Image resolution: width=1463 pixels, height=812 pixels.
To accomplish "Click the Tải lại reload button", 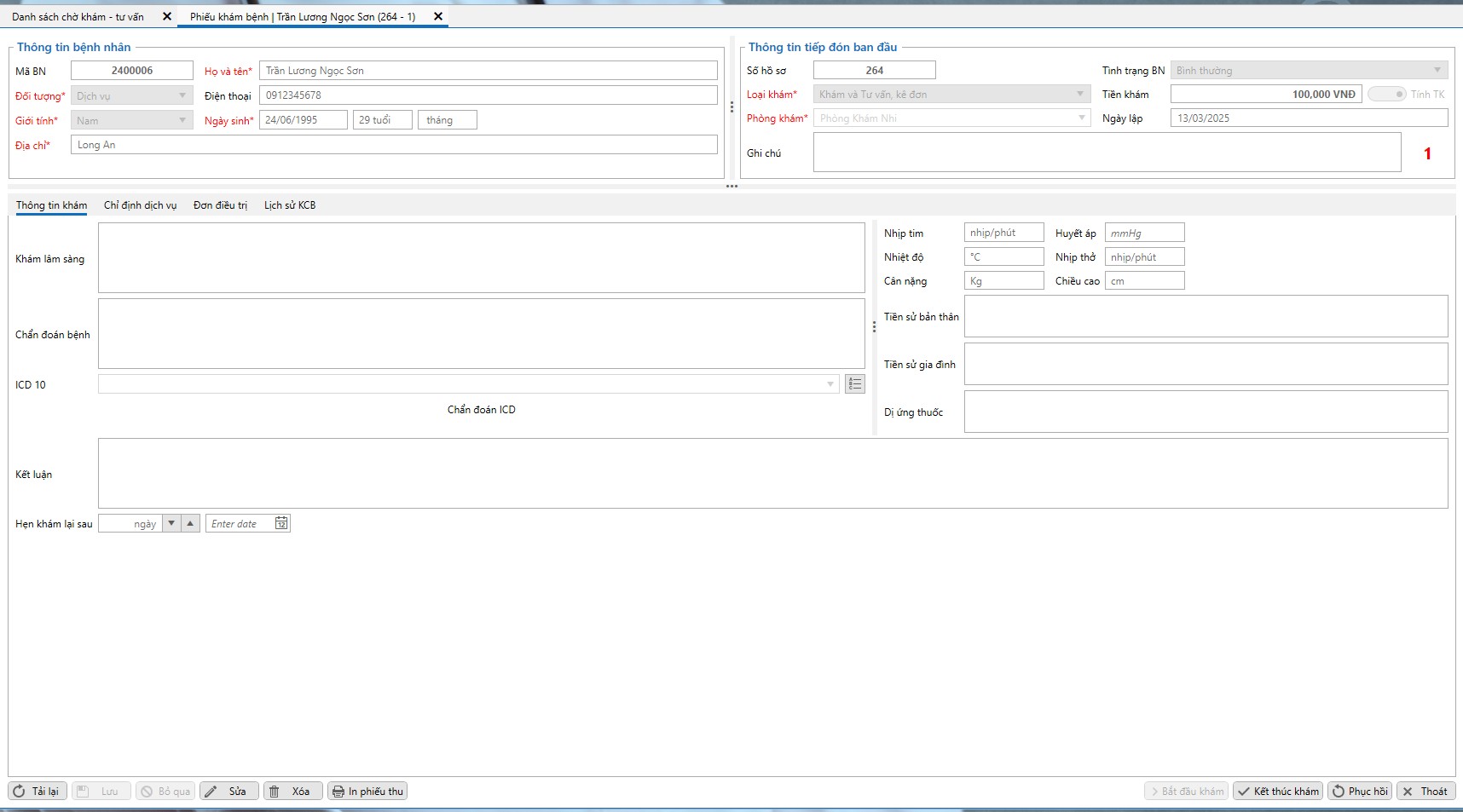I will coord(38,792).
